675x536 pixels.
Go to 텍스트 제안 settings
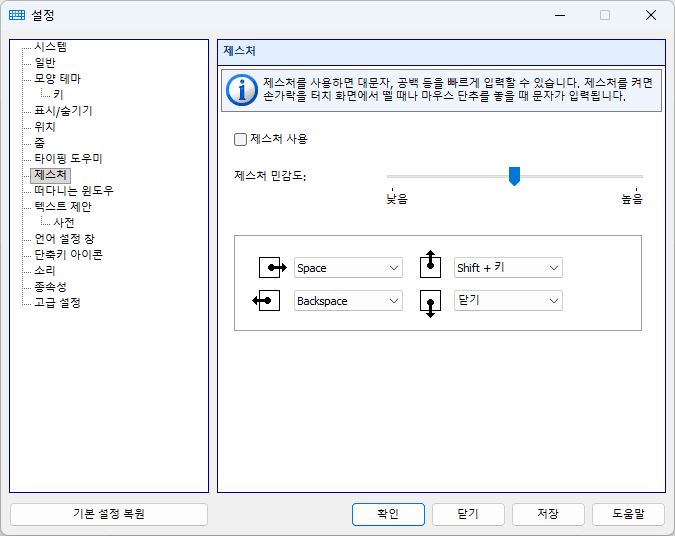[x=63, y=207]
